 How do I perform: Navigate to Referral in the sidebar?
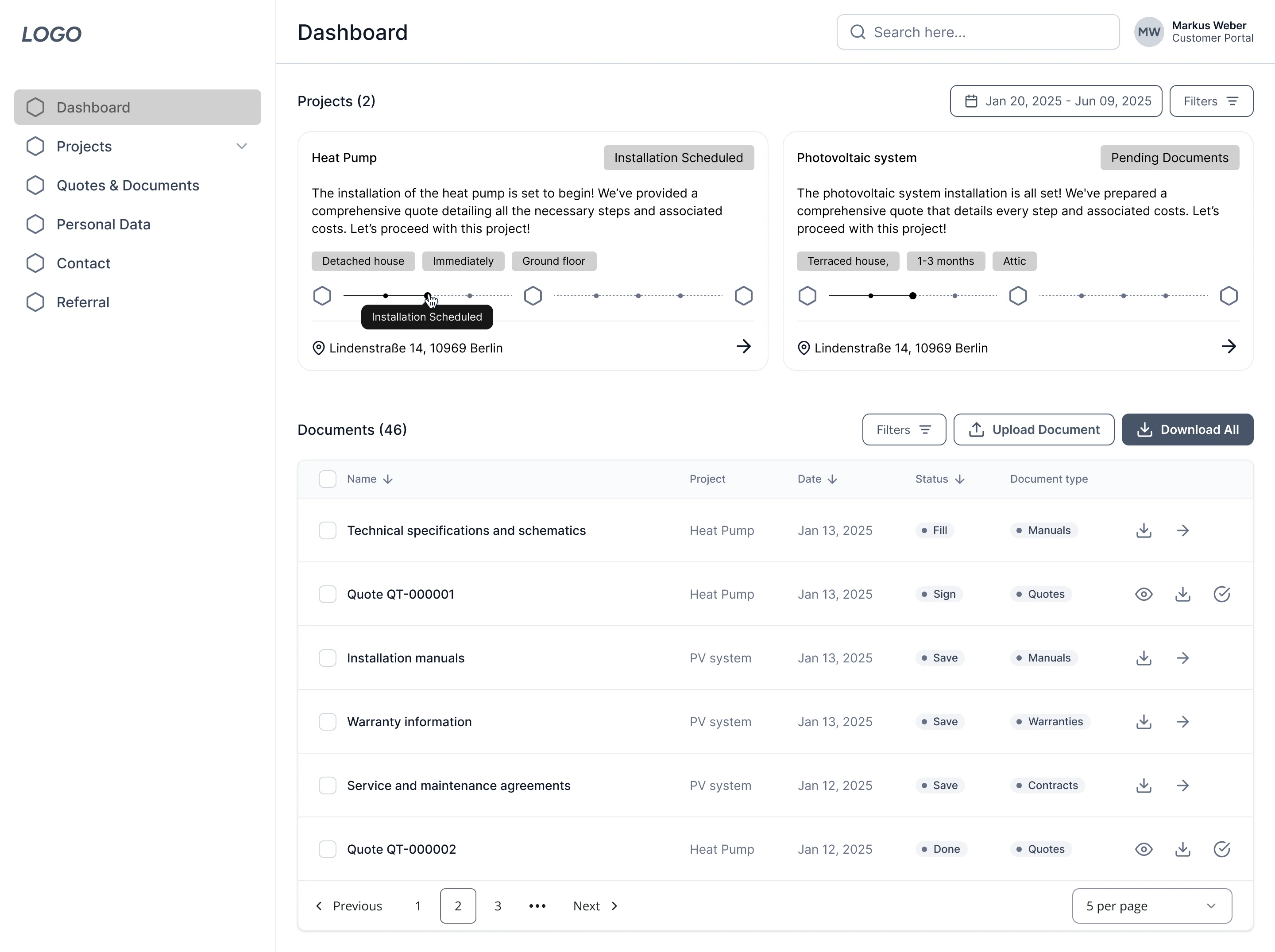tap(137, 302)
